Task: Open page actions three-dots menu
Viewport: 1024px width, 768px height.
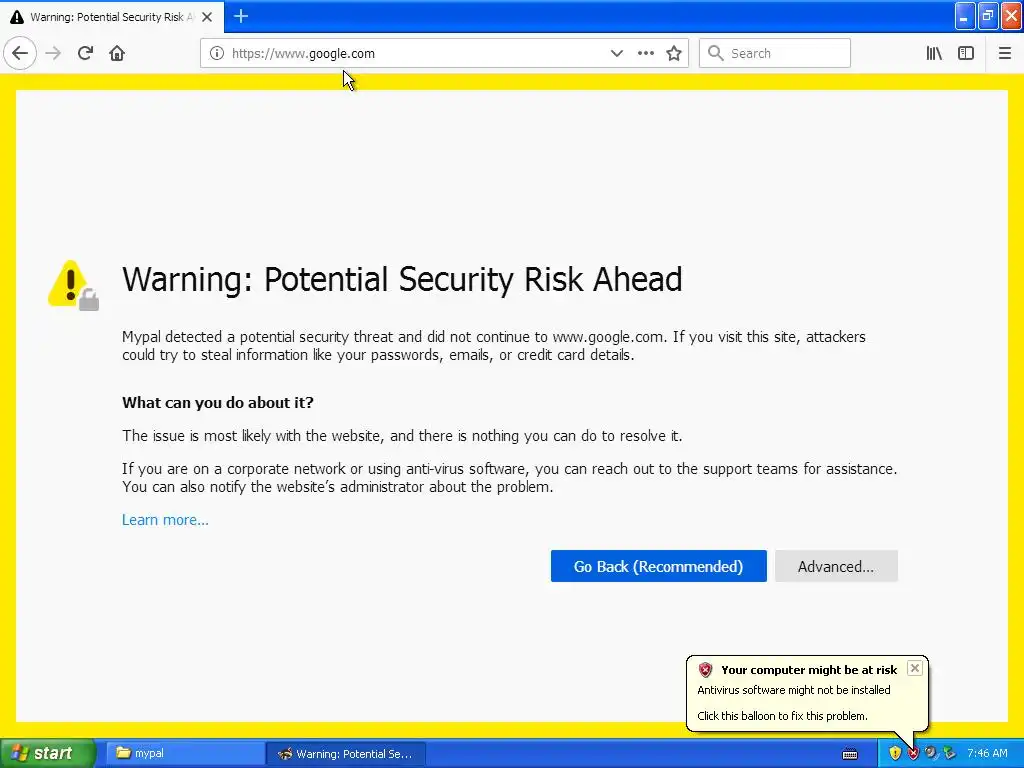Action: coord(645,54)
